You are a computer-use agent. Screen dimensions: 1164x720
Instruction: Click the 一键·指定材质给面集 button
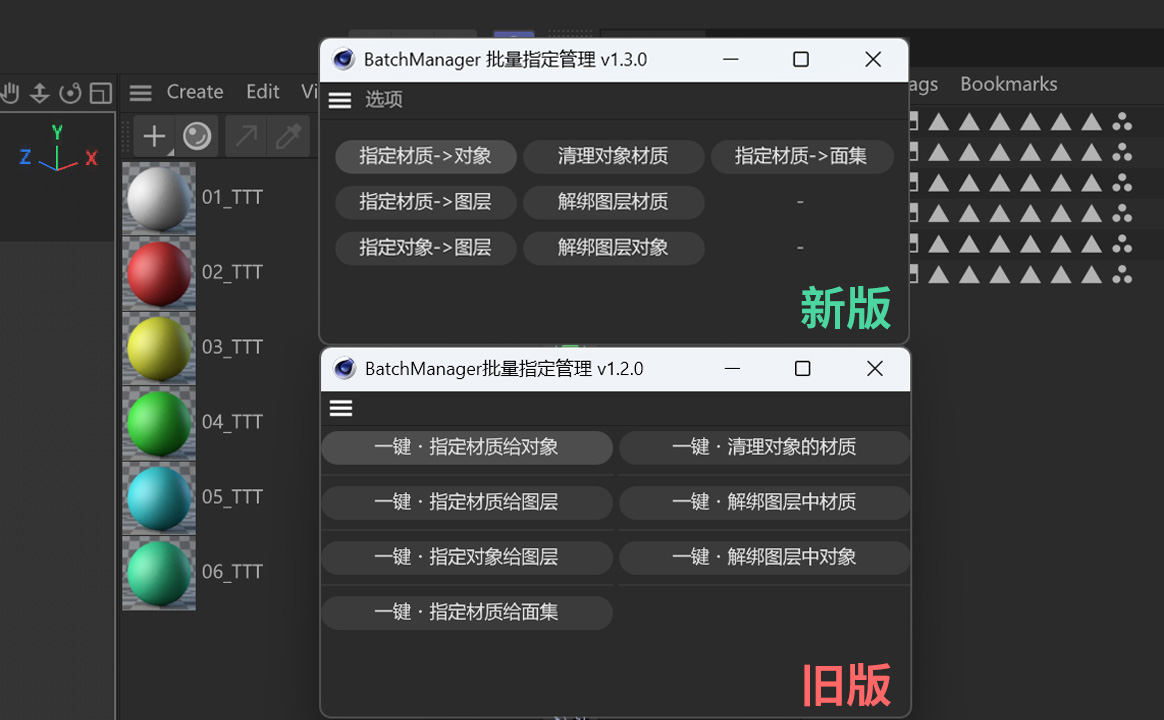466,613
